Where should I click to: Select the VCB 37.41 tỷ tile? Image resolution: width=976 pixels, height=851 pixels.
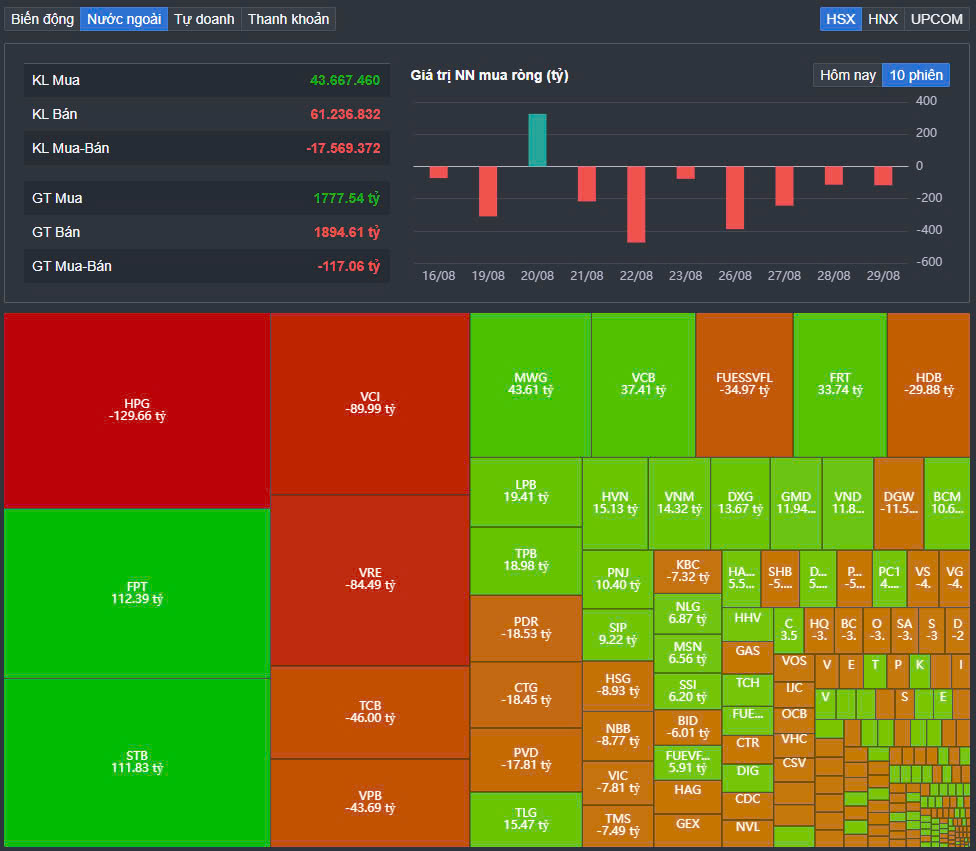(643, 384)
